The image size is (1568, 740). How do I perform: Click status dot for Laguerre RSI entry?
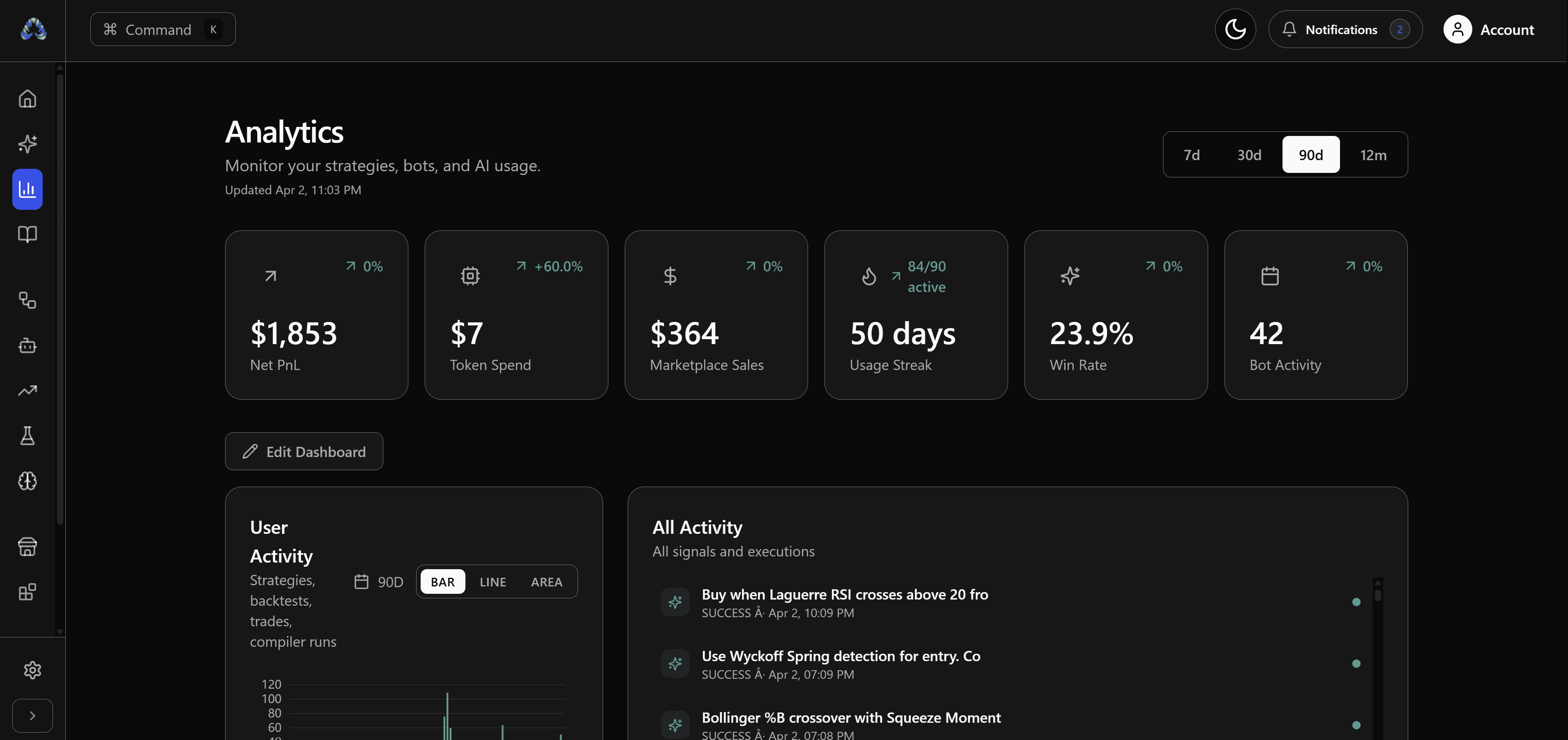click(x=1356, y=602)
